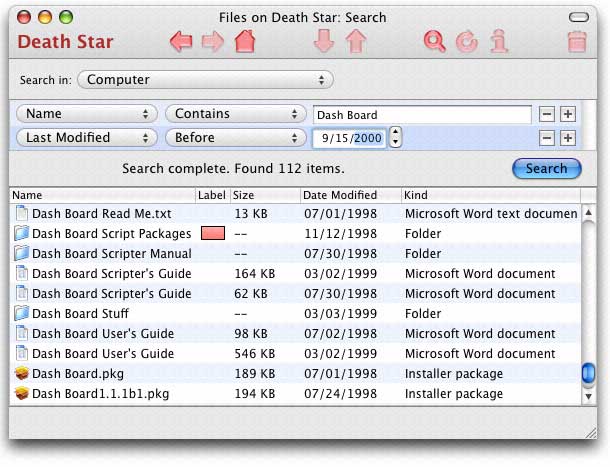Click the 03/03/1999 date cell
This screenshot has height=467, width=610.
(x=340, y=313)
